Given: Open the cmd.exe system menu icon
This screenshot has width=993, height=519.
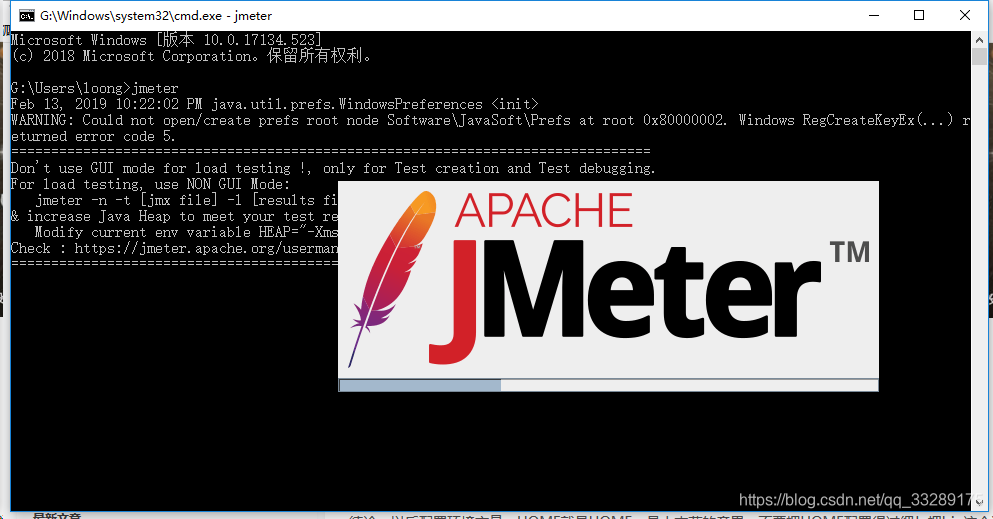Looking at the screenshot, I should click(27, 15).
